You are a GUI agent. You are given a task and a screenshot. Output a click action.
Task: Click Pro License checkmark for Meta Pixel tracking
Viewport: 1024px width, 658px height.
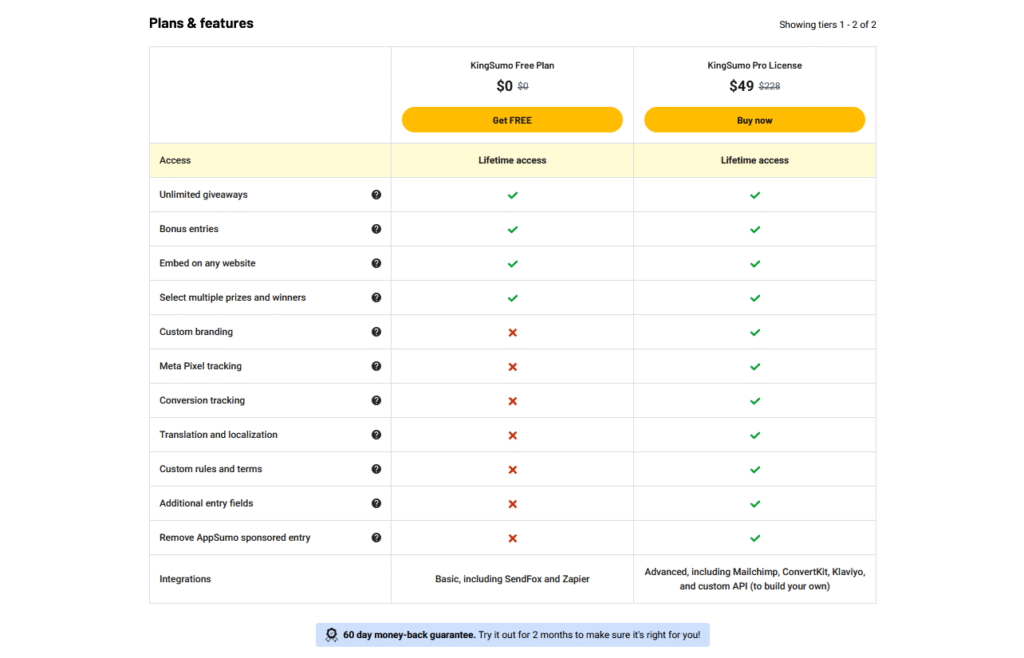tap(755, 367)
